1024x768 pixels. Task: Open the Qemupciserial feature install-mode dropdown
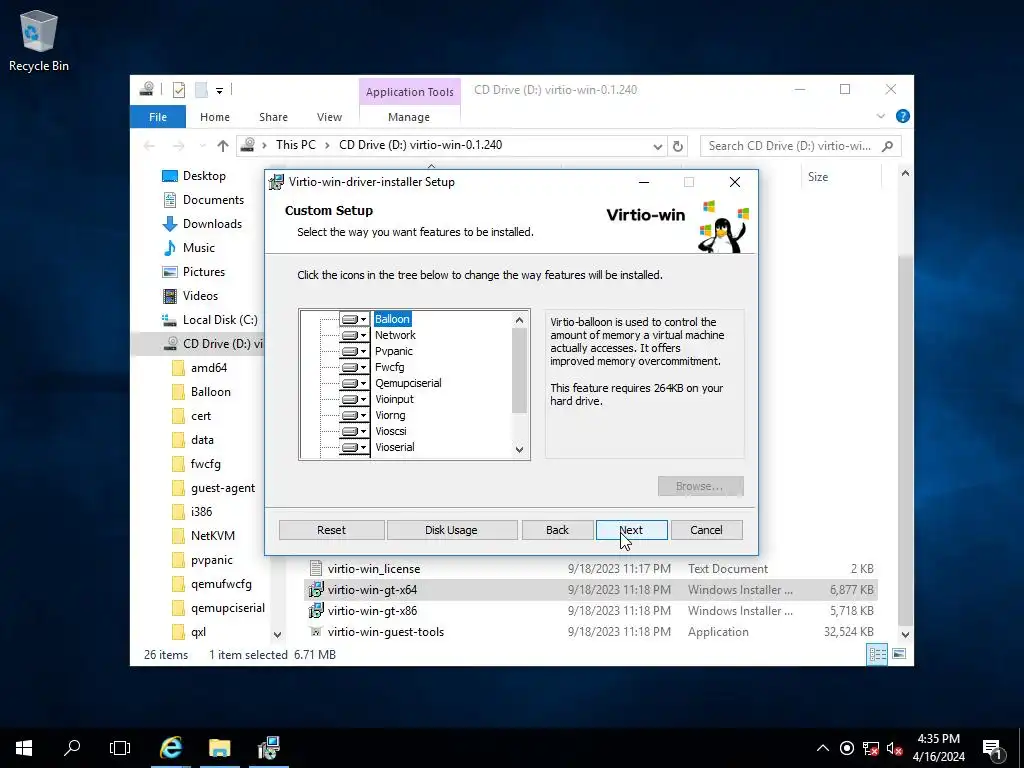point(355,383)
